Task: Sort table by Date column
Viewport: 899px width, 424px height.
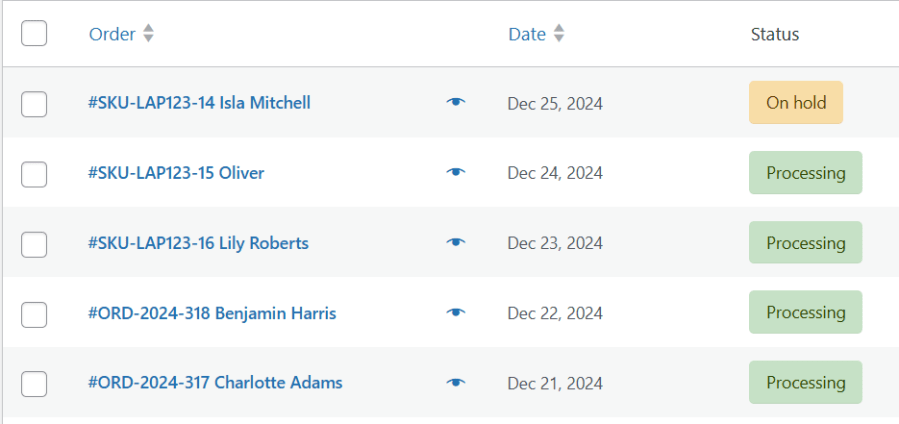Action: pos(527,34)
